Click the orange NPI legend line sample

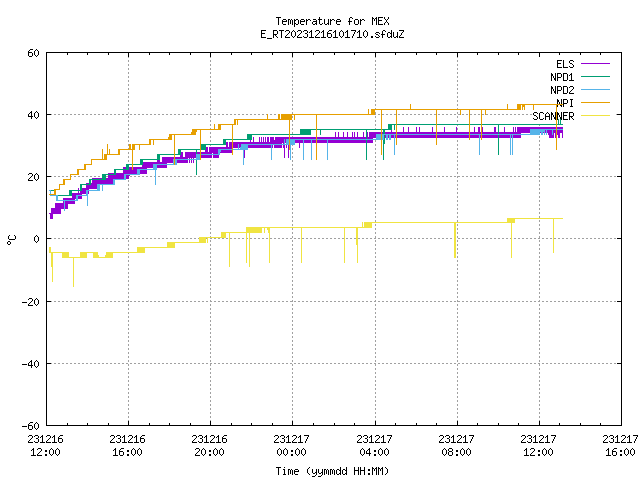coord(595,103)
